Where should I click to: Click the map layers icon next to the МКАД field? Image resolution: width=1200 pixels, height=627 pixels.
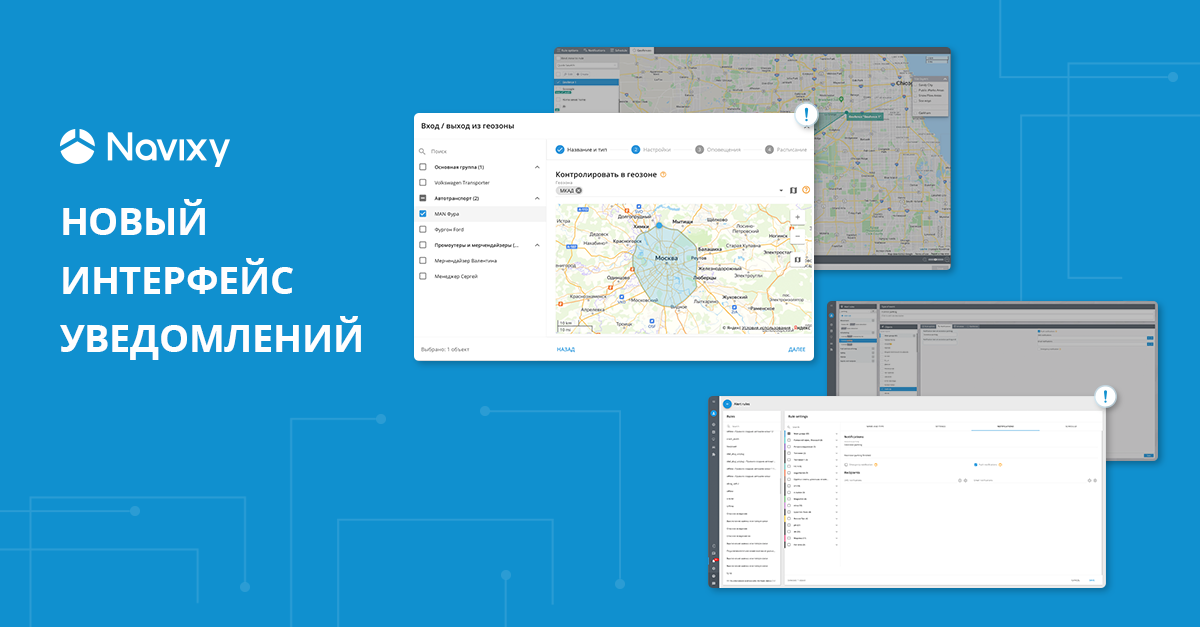point(793,189)
